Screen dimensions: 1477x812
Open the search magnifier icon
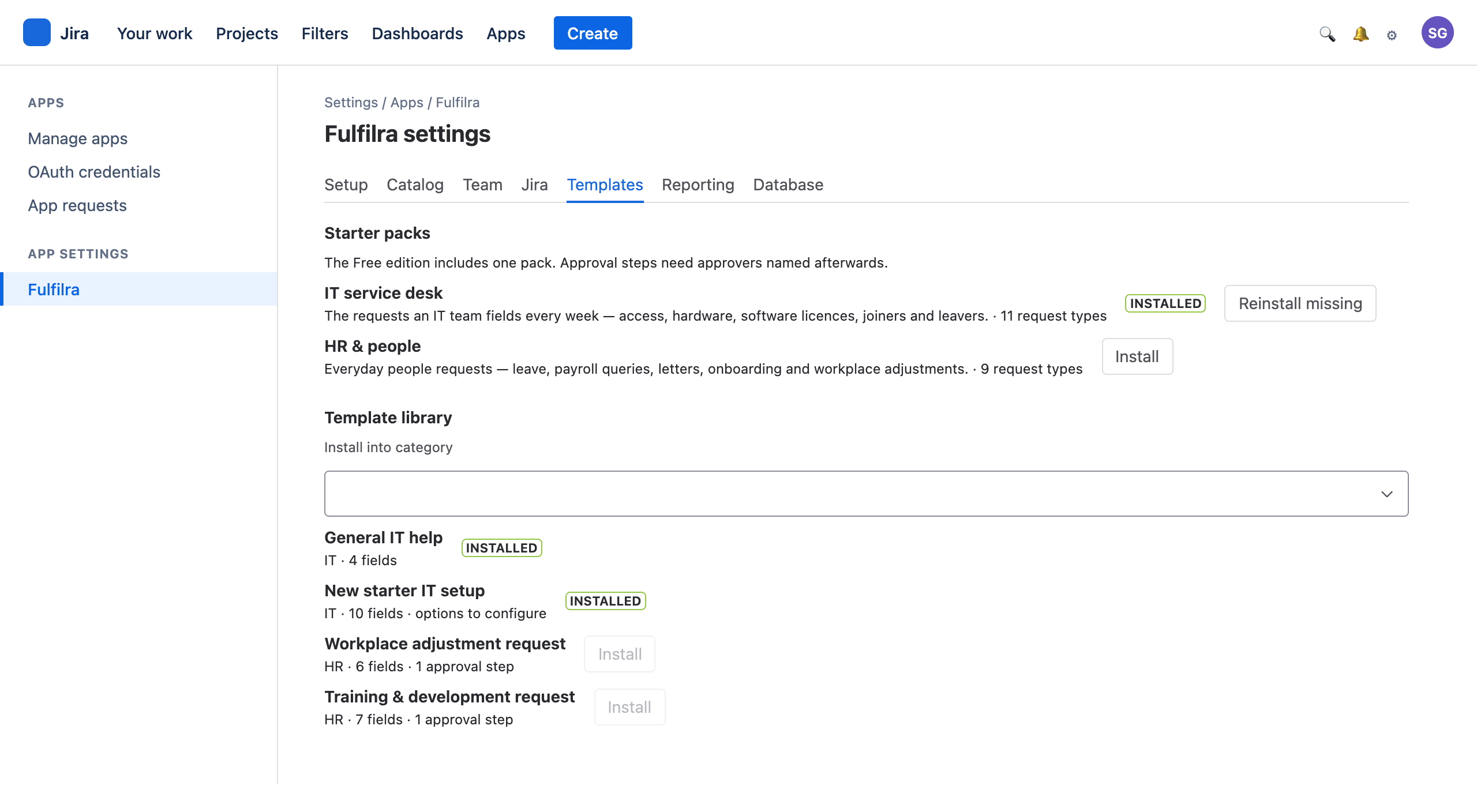pyautogui.click(x=1327, y=34)
